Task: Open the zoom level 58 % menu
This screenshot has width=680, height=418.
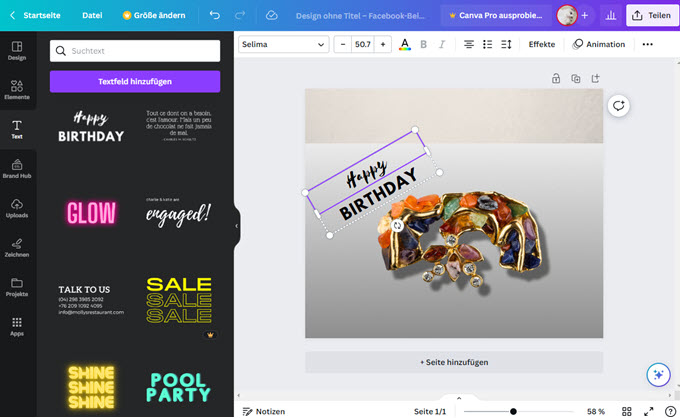Action: (596, 411)
